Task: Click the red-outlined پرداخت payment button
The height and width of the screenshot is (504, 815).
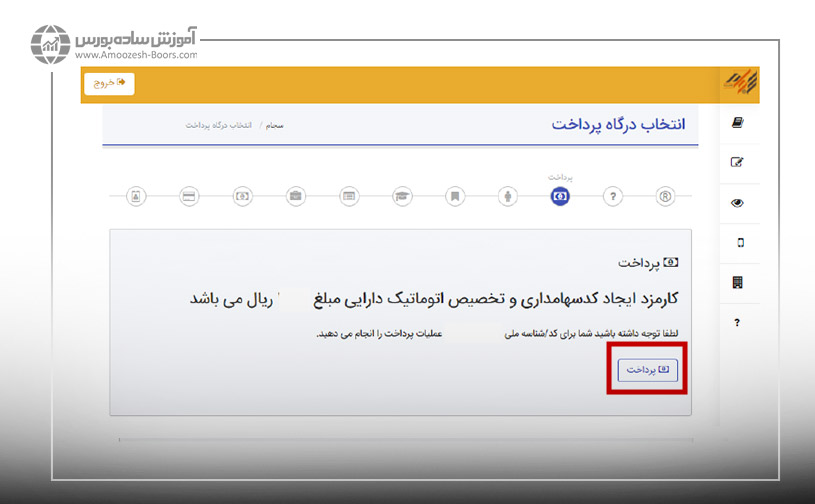Action: point(648,370)
